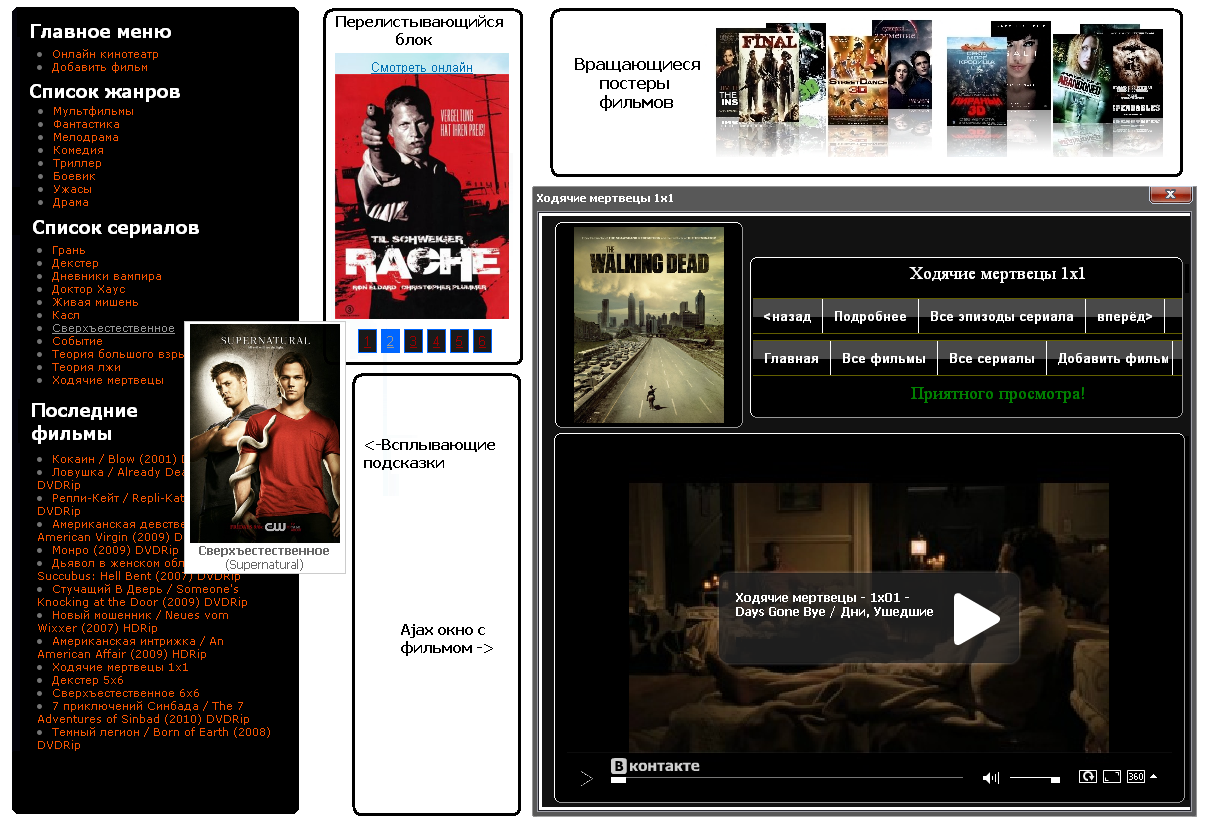Open Ходячие мертвецы 1x1 in latest films
This screenshot has height=826, width=1210.
(120, 667)
